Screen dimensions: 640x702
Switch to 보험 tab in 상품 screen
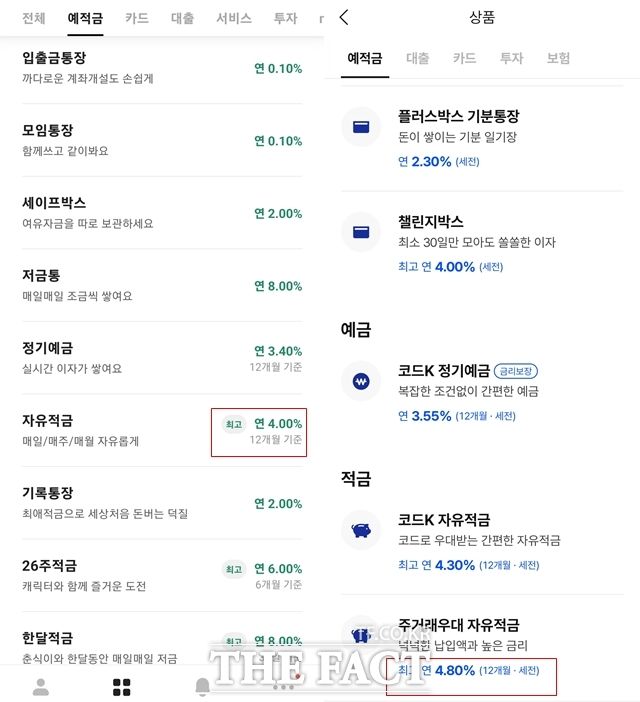tap(558, 58)
